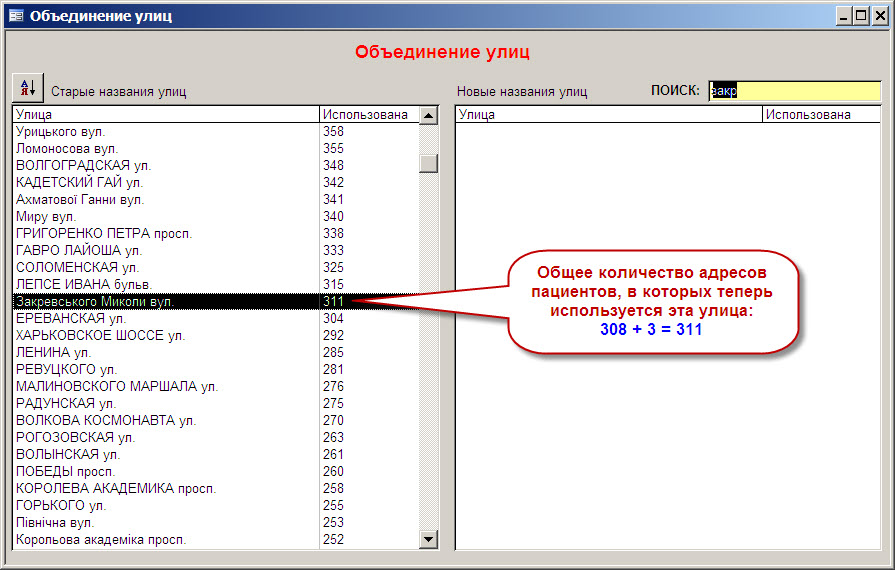Click usage count 342
Image resolution: width=895 pixels, height=570 pixels.
pyautogui.click(x=333, y=183)
